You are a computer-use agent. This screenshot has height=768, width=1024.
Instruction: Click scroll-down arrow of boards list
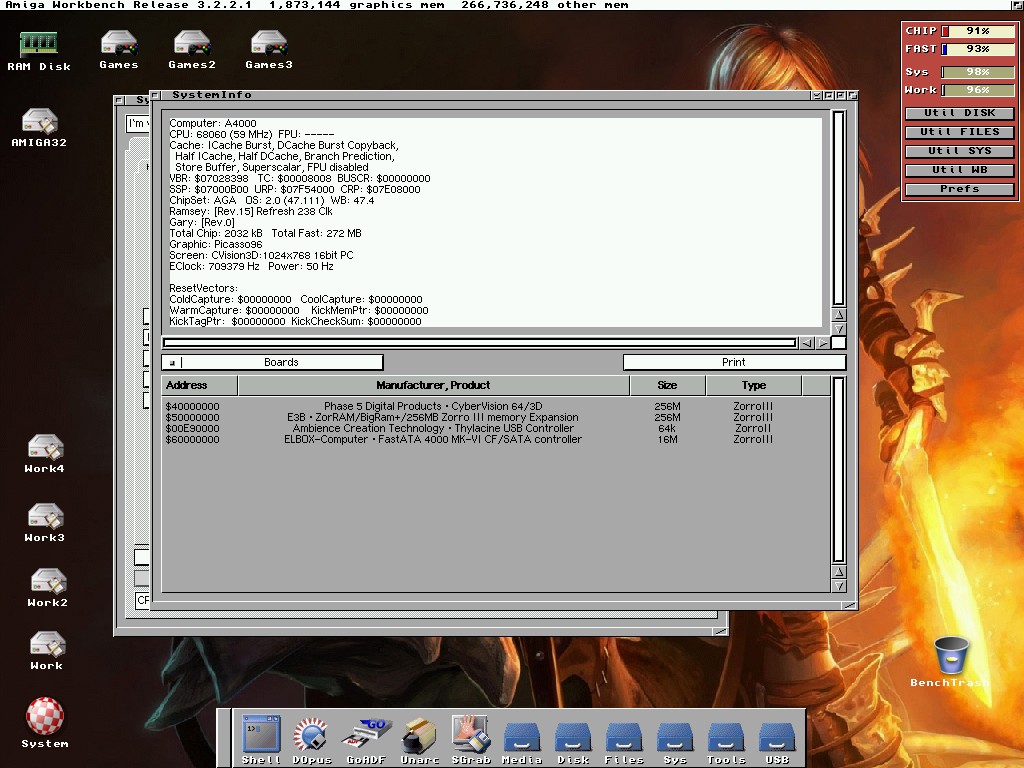click(839, 586)
